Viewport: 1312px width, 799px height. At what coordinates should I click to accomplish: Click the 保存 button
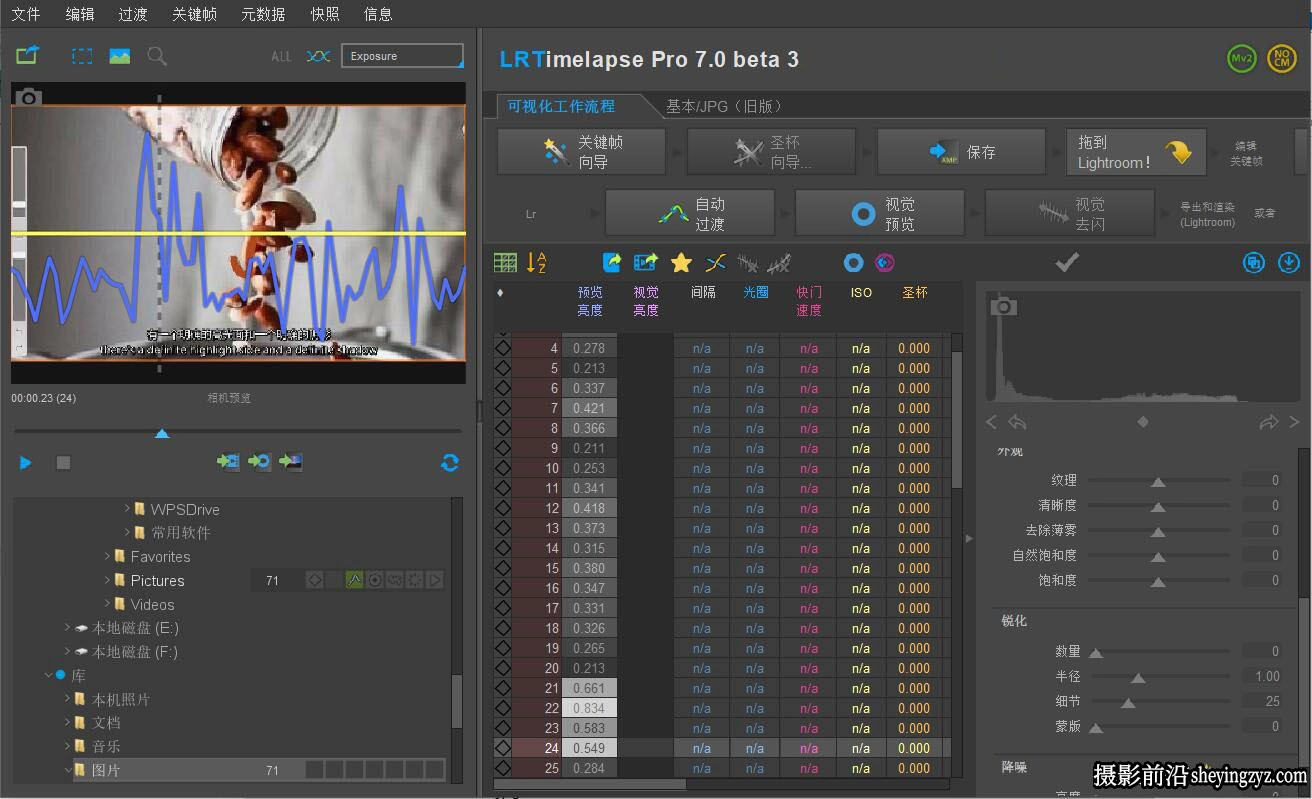pyautogui.click(x=961, y=152)
